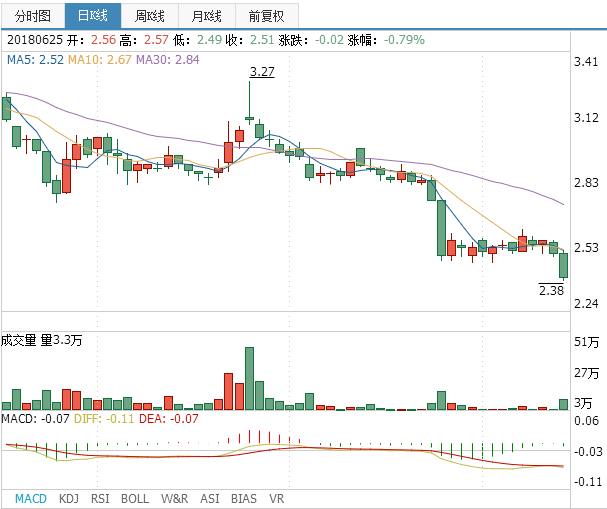Image resolution: width=607 pixels, height=509 pixels.
Task: Switch to the 分时图 tab
Action: click(x=33, y=16)
